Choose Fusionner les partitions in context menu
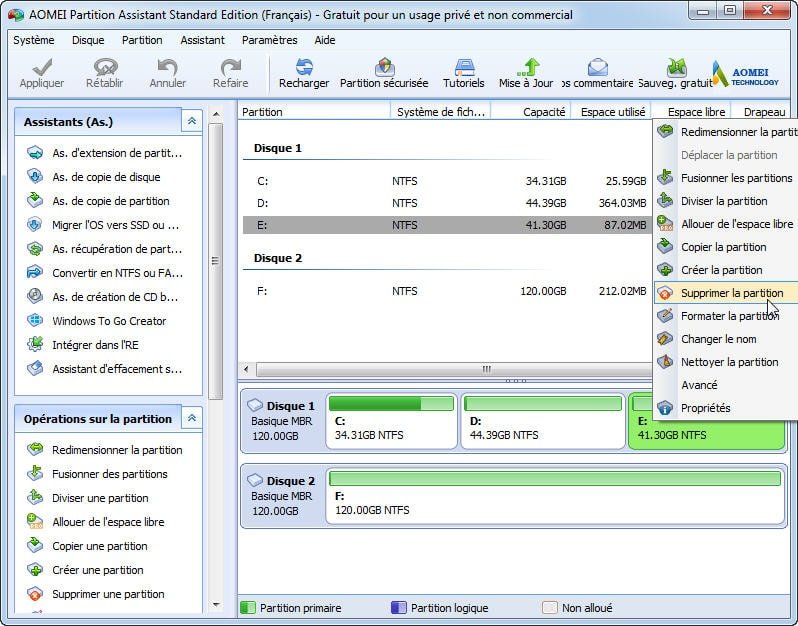The image size is (798, 626). pyautogui.click(x=726, y=178)
